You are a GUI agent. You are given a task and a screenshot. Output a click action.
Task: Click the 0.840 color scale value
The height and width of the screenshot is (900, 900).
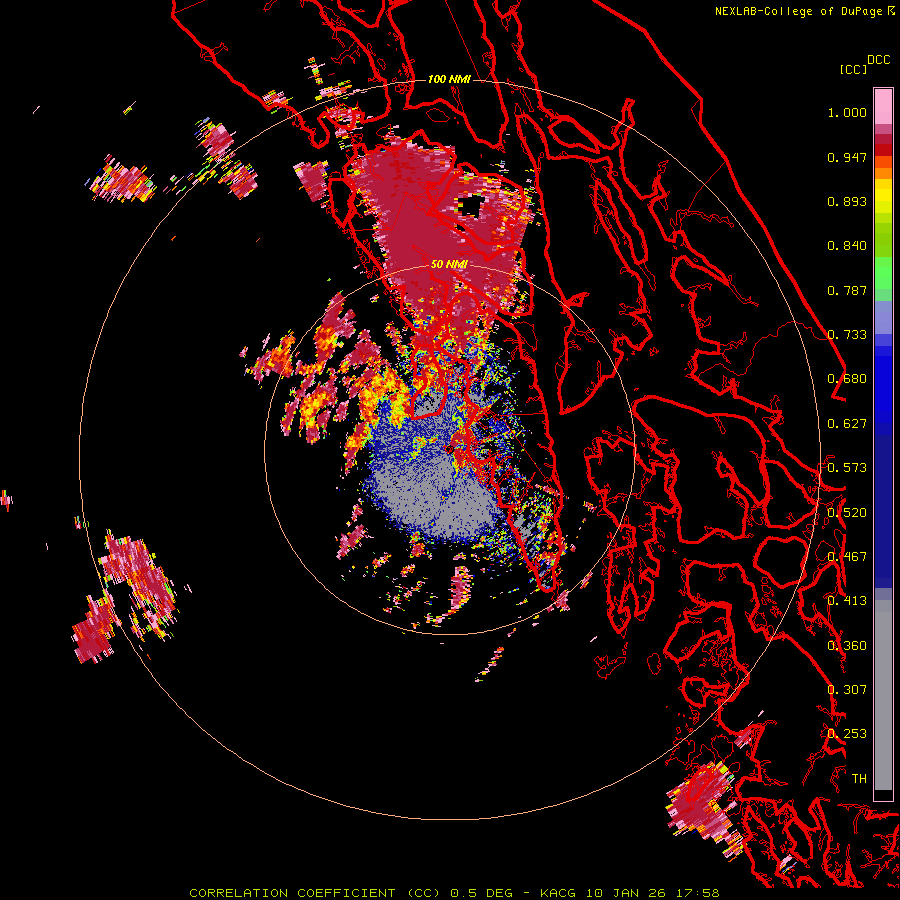pos(847,246)
